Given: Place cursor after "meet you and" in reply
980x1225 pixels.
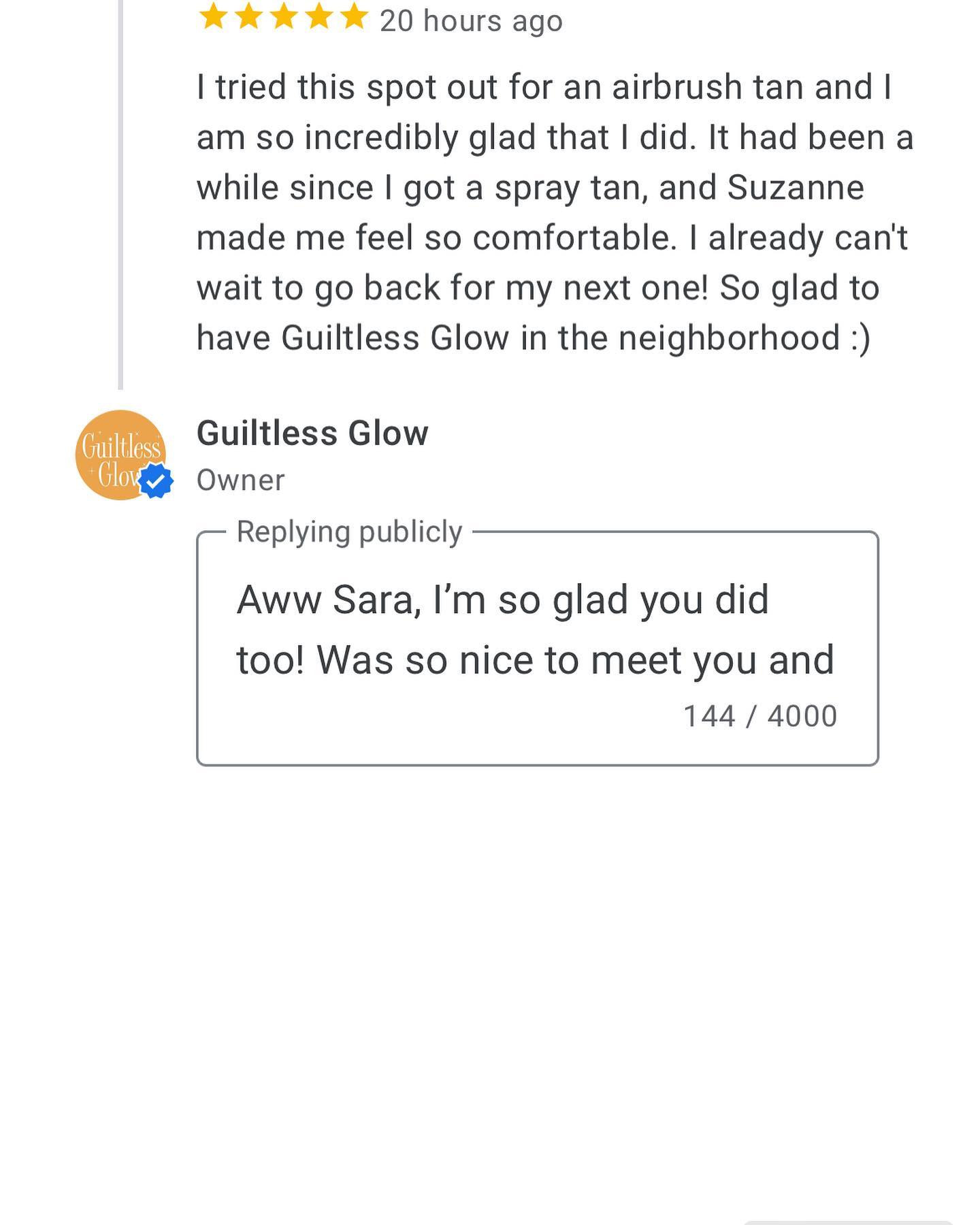Looking at the screenshot, I should point(836,660).
